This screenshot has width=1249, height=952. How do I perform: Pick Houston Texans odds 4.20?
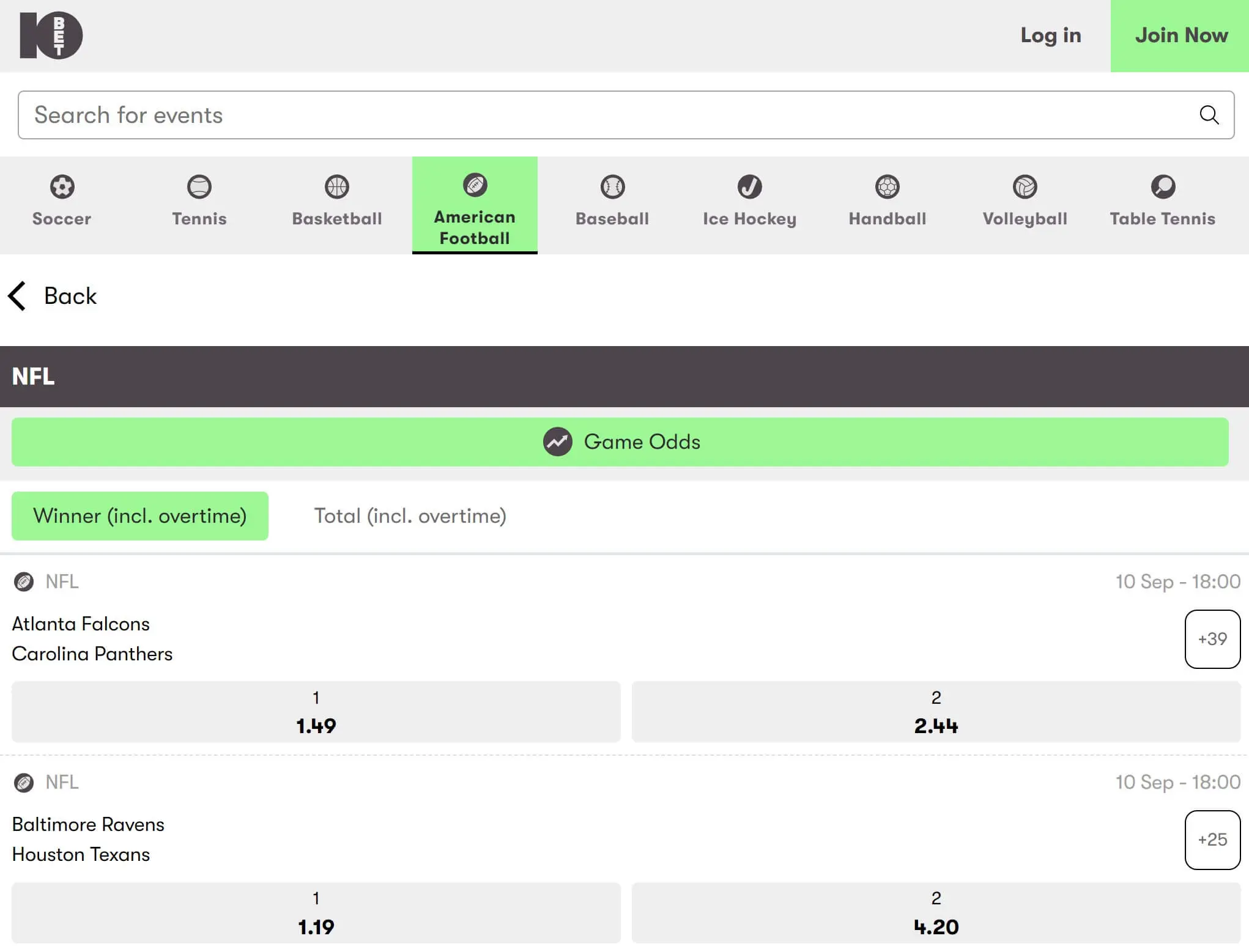coord(936,913)
